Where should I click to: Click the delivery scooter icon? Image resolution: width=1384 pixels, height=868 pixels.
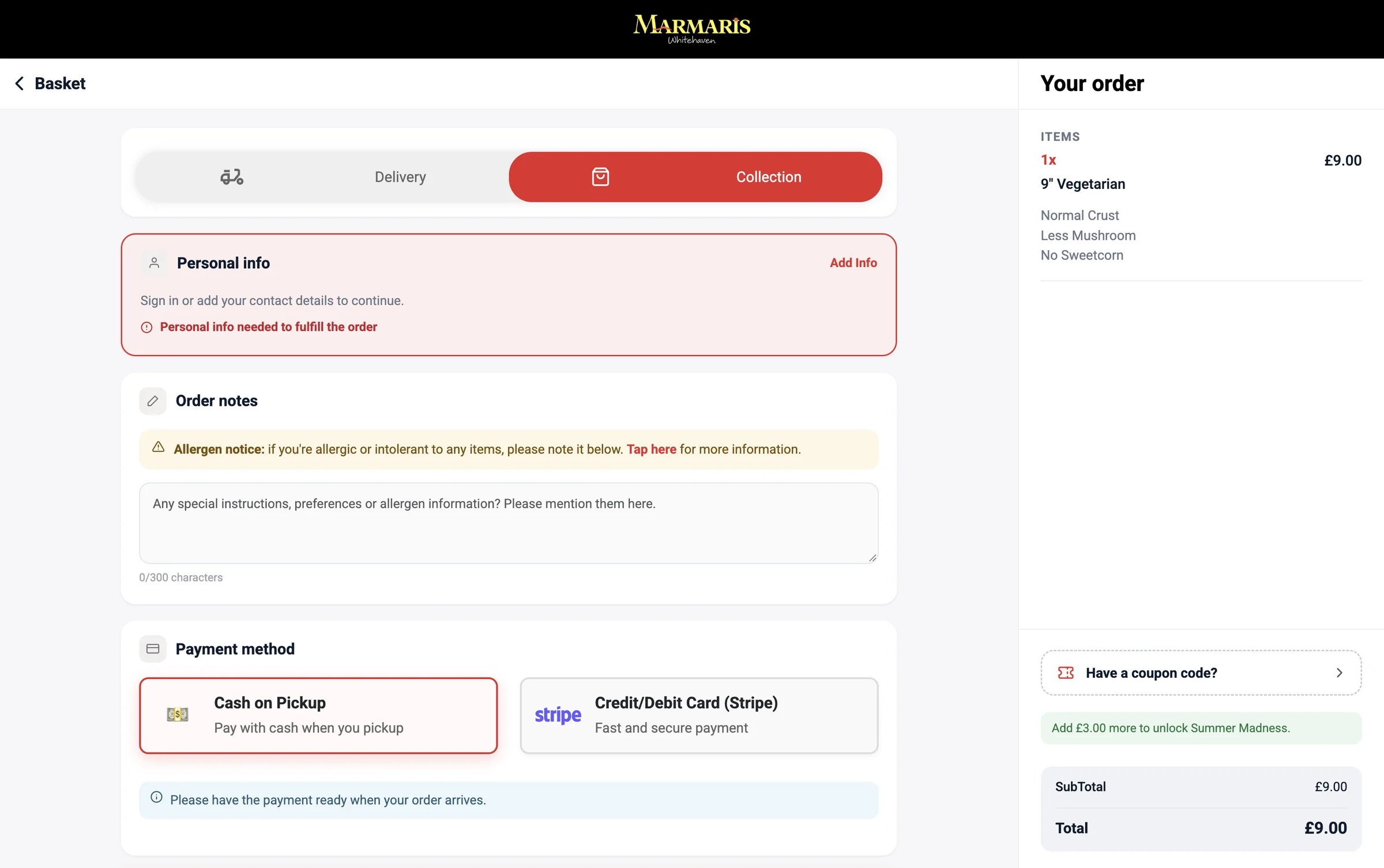pos(232,177)
